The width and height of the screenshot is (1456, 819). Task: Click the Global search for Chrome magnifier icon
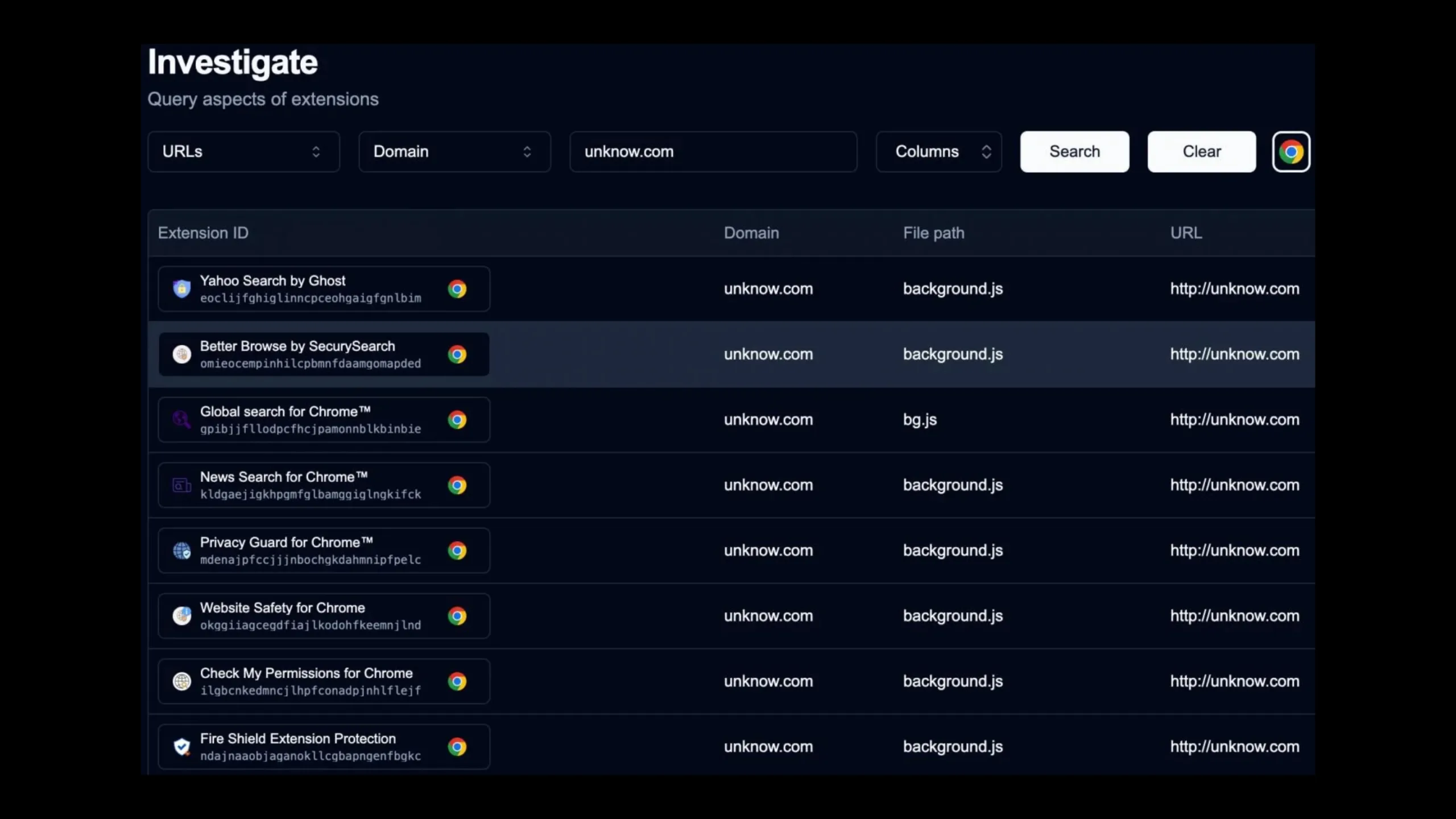[181, 420]
